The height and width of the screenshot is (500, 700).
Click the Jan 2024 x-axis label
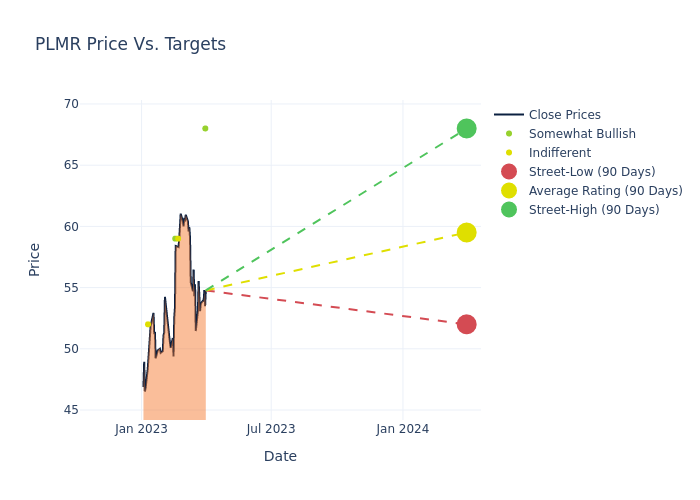[403, 429]
